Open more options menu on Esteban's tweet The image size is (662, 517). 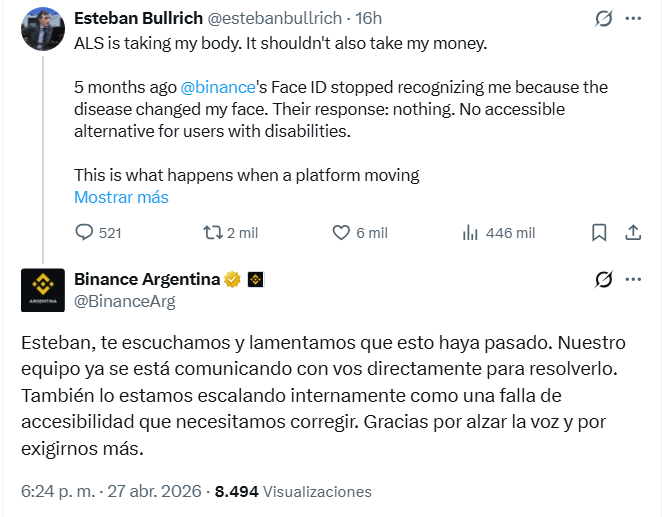(x=633, y=19)
